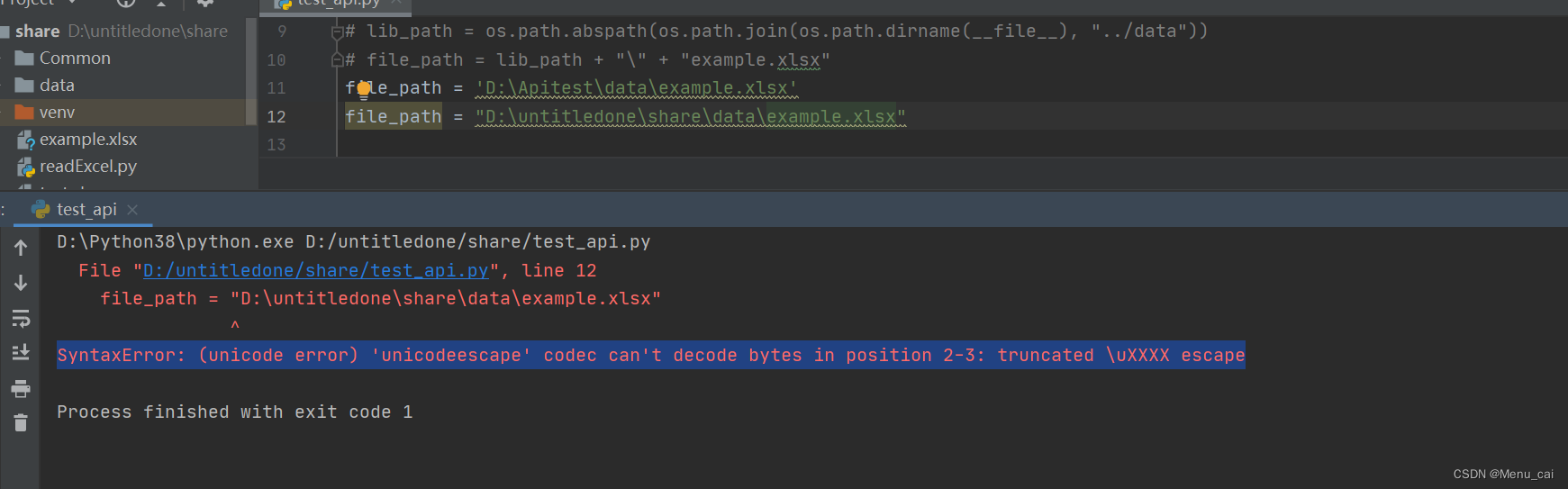Clear console with the trash icon
This screenshot has width=1568, height=489.
[x=21, y=422]
